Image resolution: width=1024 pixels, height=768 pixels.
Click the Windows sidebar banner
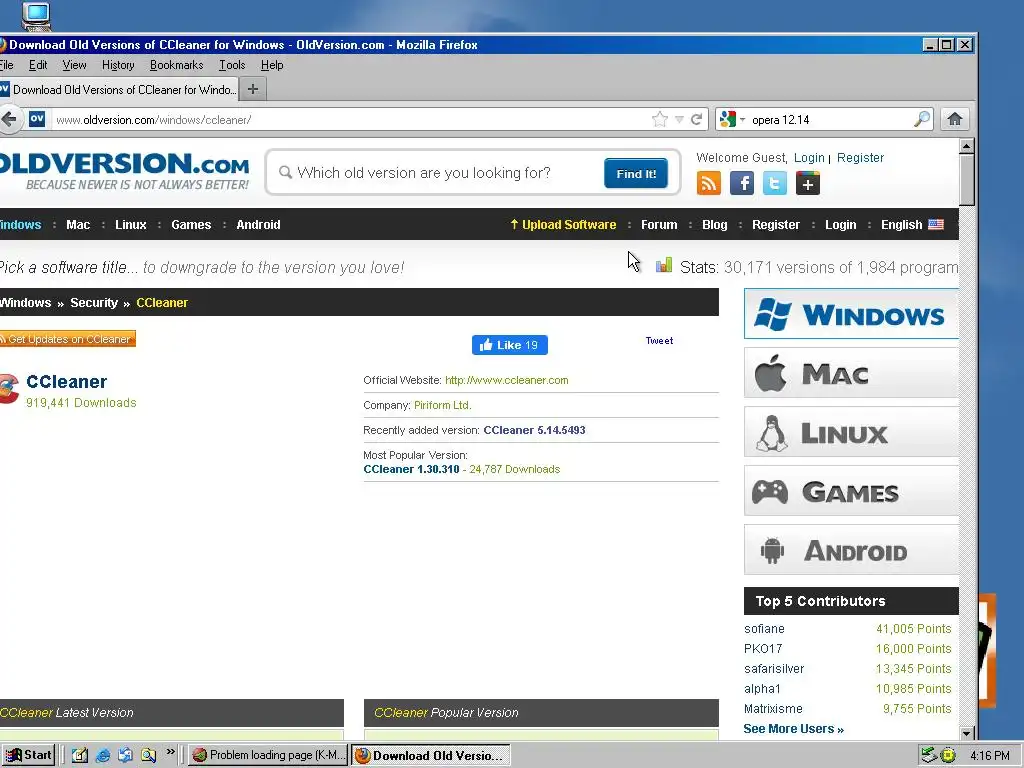click(x=851, y=314)
